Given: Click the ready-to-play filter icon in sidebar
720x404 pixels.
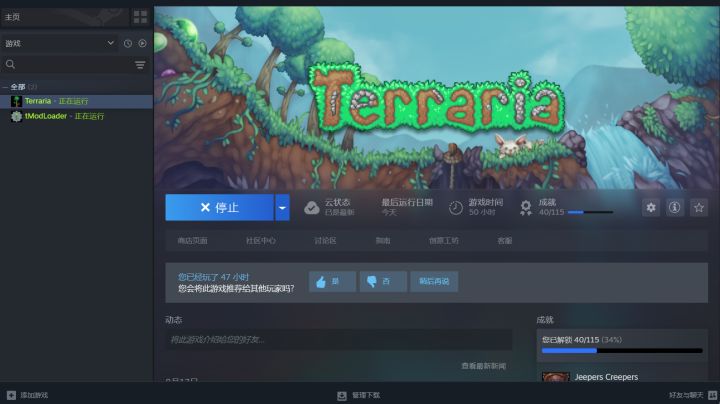Looking at the screenshot, I should point(142,43).
